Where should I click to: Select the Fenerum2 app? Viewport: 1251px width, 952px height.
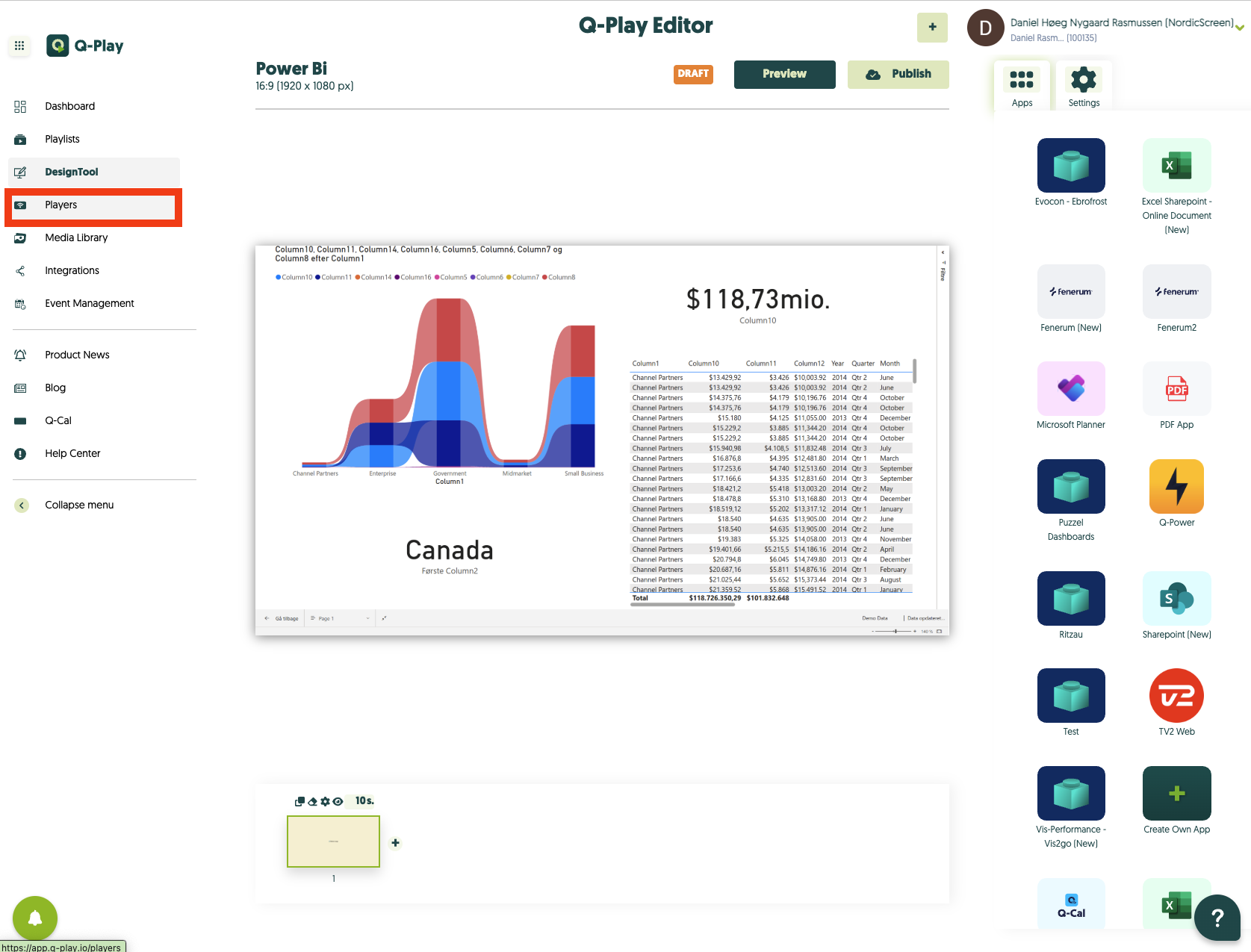pyautogui.click(x=1177, y=292)
